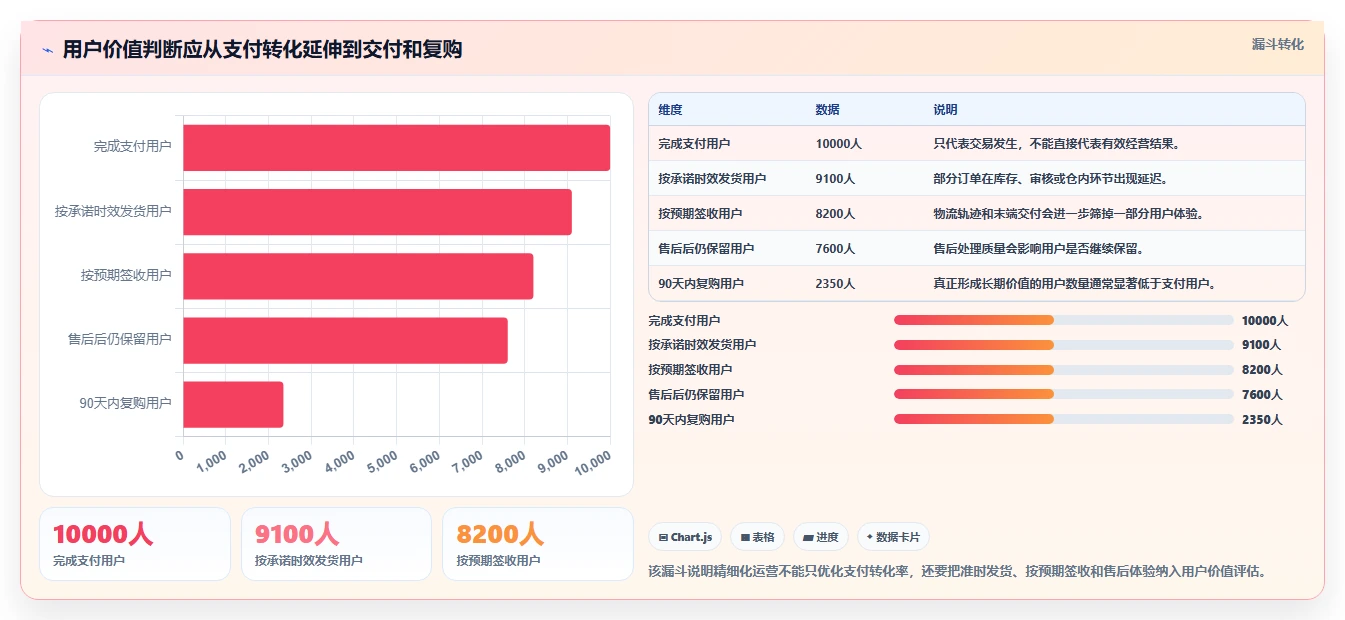The width and height of the screenshot is (1345, 620).
Task: Click the progress bar showing 7600人
Action: click(x=1064, y=394)
